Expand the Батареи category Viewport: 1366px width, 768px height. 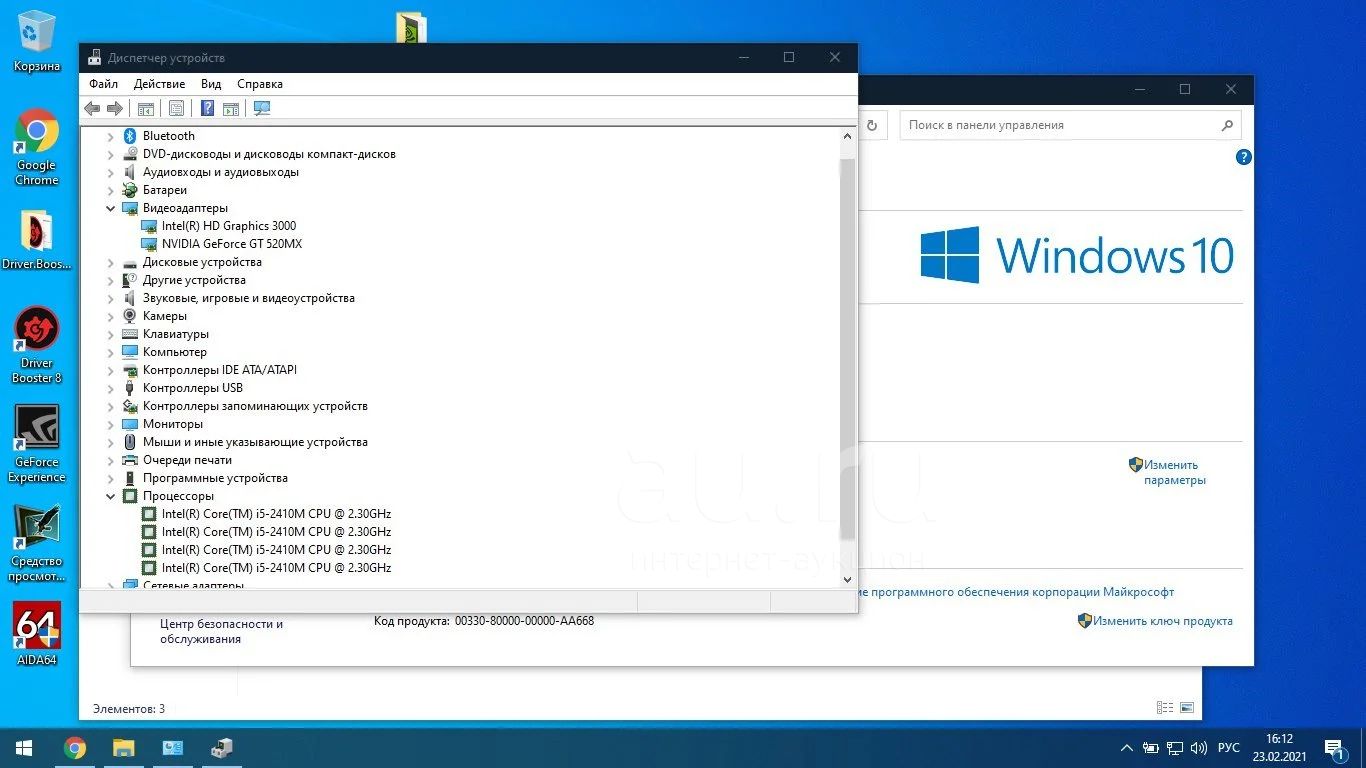point(111,190)
